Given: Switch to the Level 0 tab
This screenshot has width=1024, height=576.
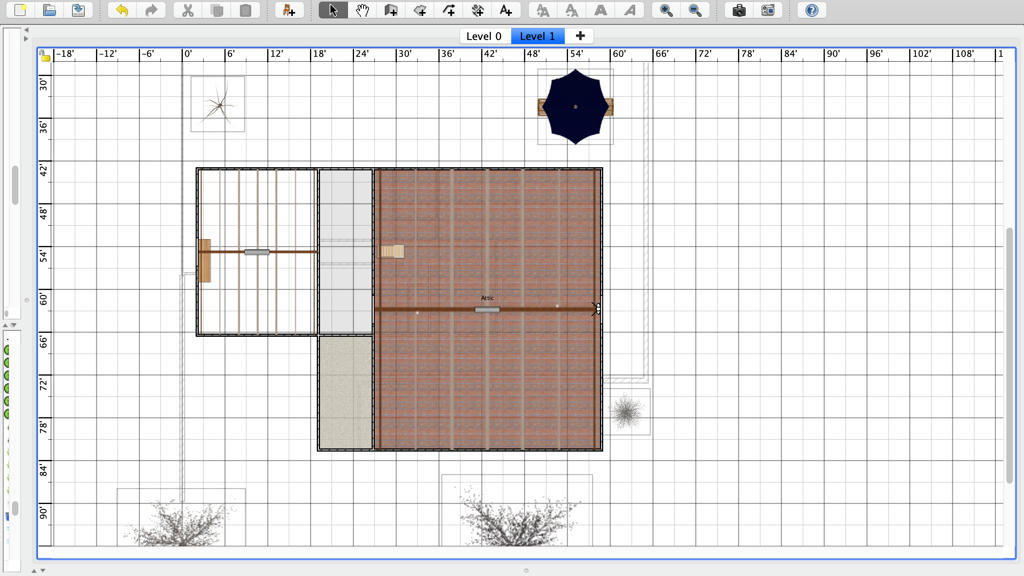Looking at the screenshot, I should pyautogui.click(x=484, y=36).
